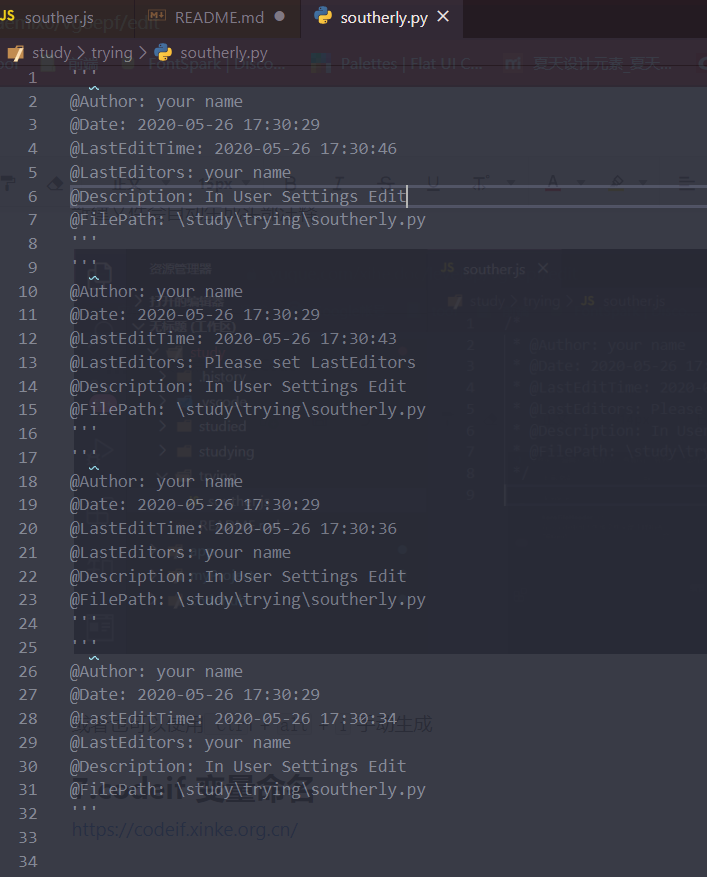Click LastEditTime ending in 17:30:36

[x=233, y=529]
